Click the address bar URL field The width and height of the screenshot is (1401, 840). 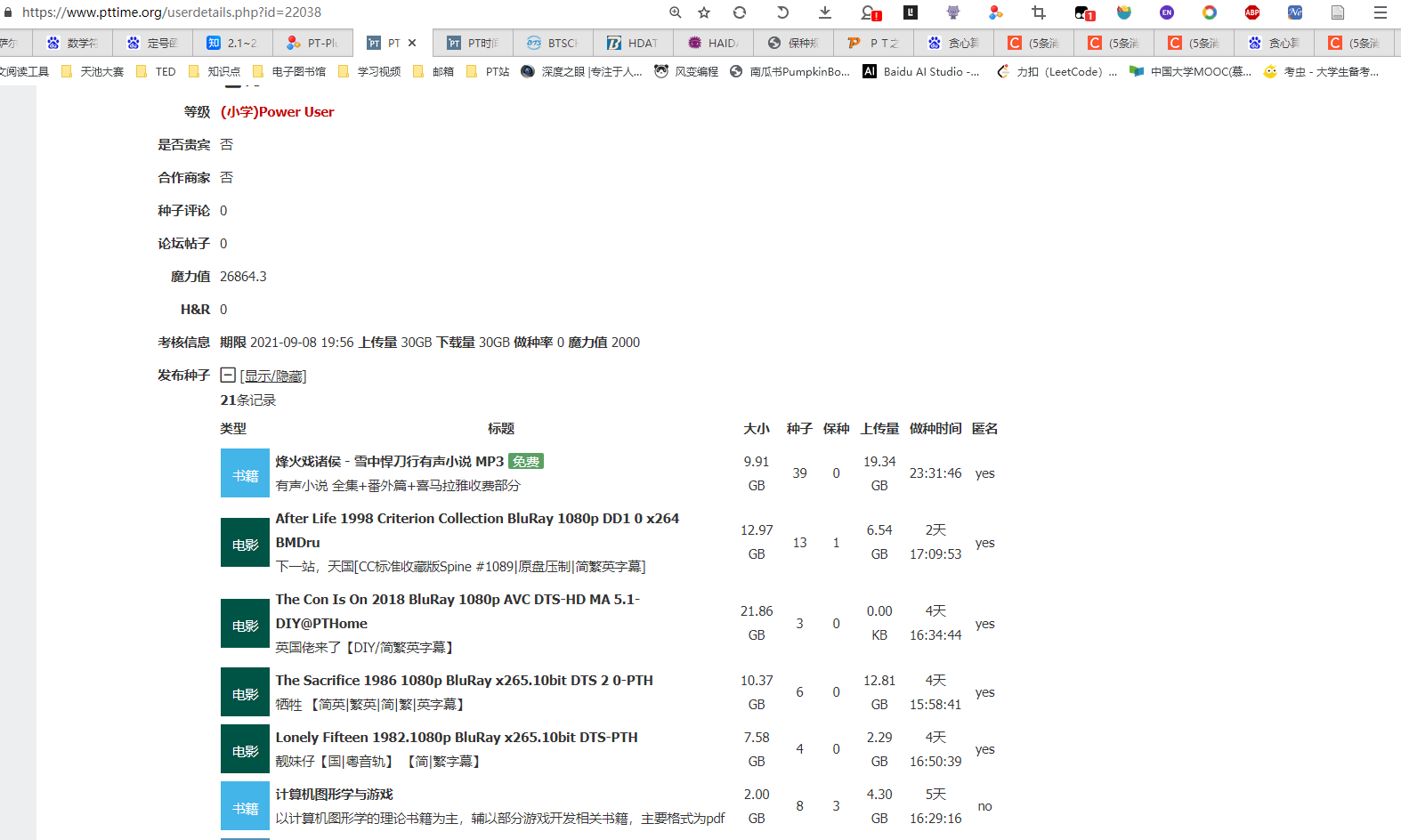pyautogui.click(x=338, y=12)
